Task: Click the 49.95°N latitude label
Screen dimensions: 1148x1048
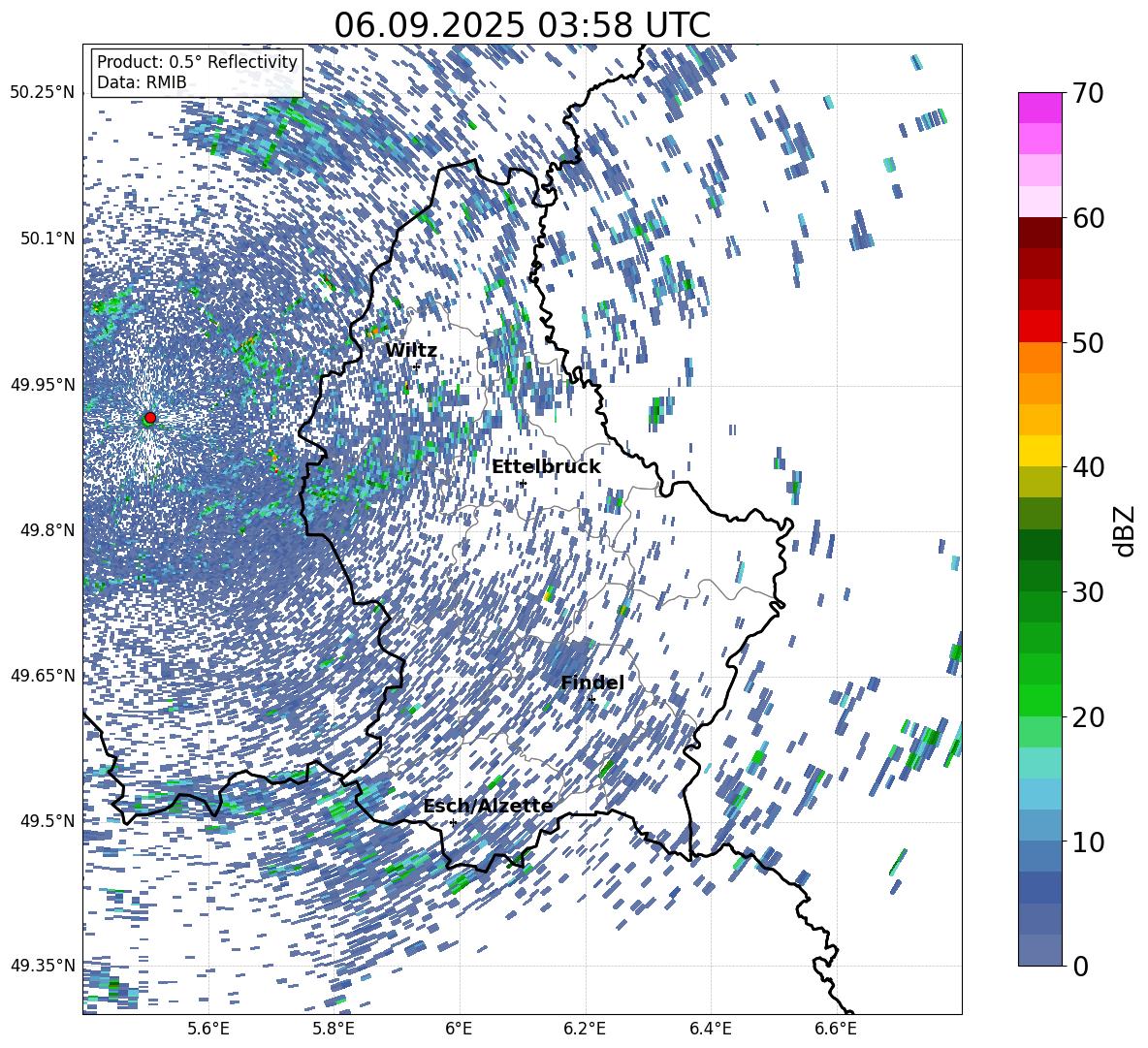Action: [43, 385]
